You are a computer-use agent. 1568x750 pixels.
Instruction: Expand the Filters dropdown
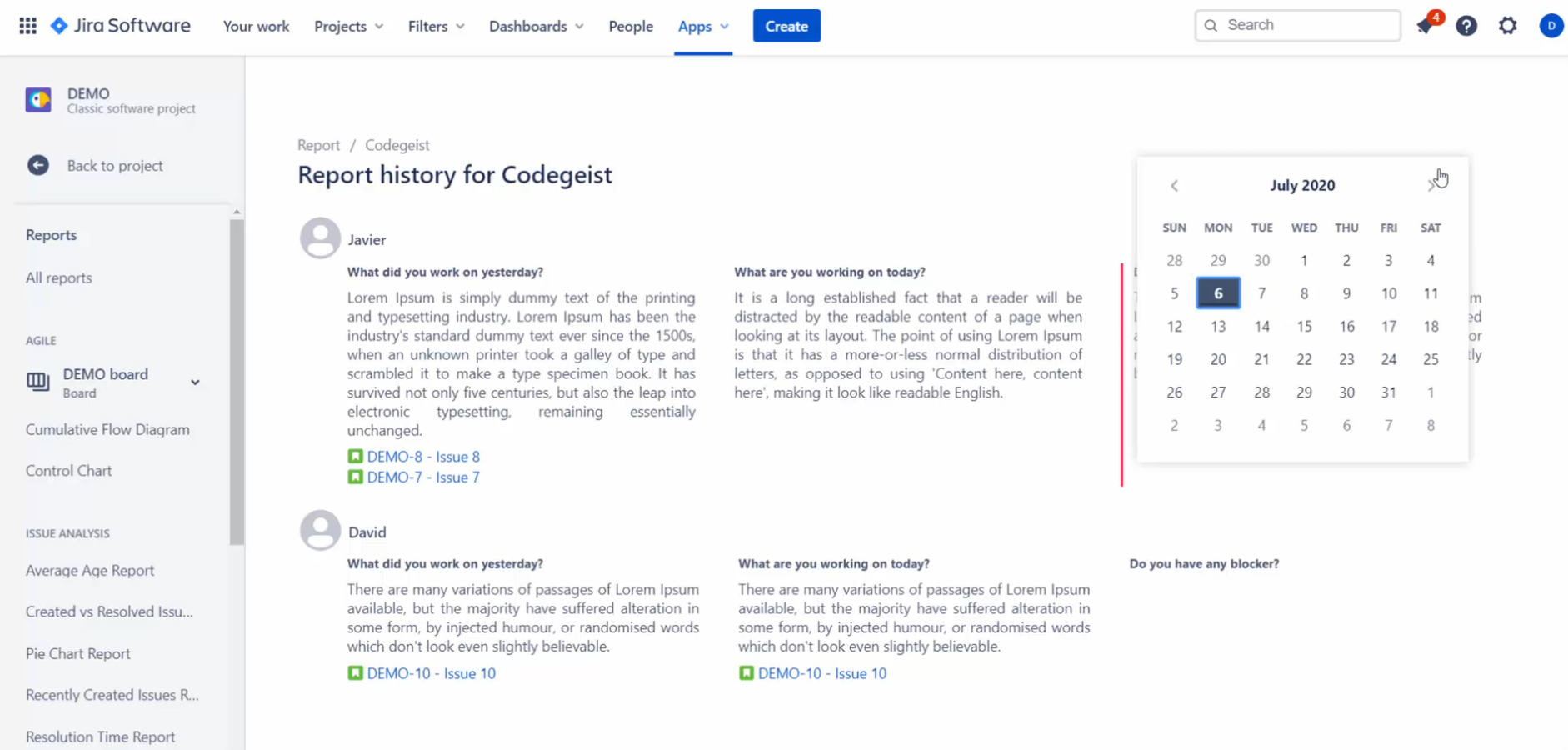(x=437, y=26)
